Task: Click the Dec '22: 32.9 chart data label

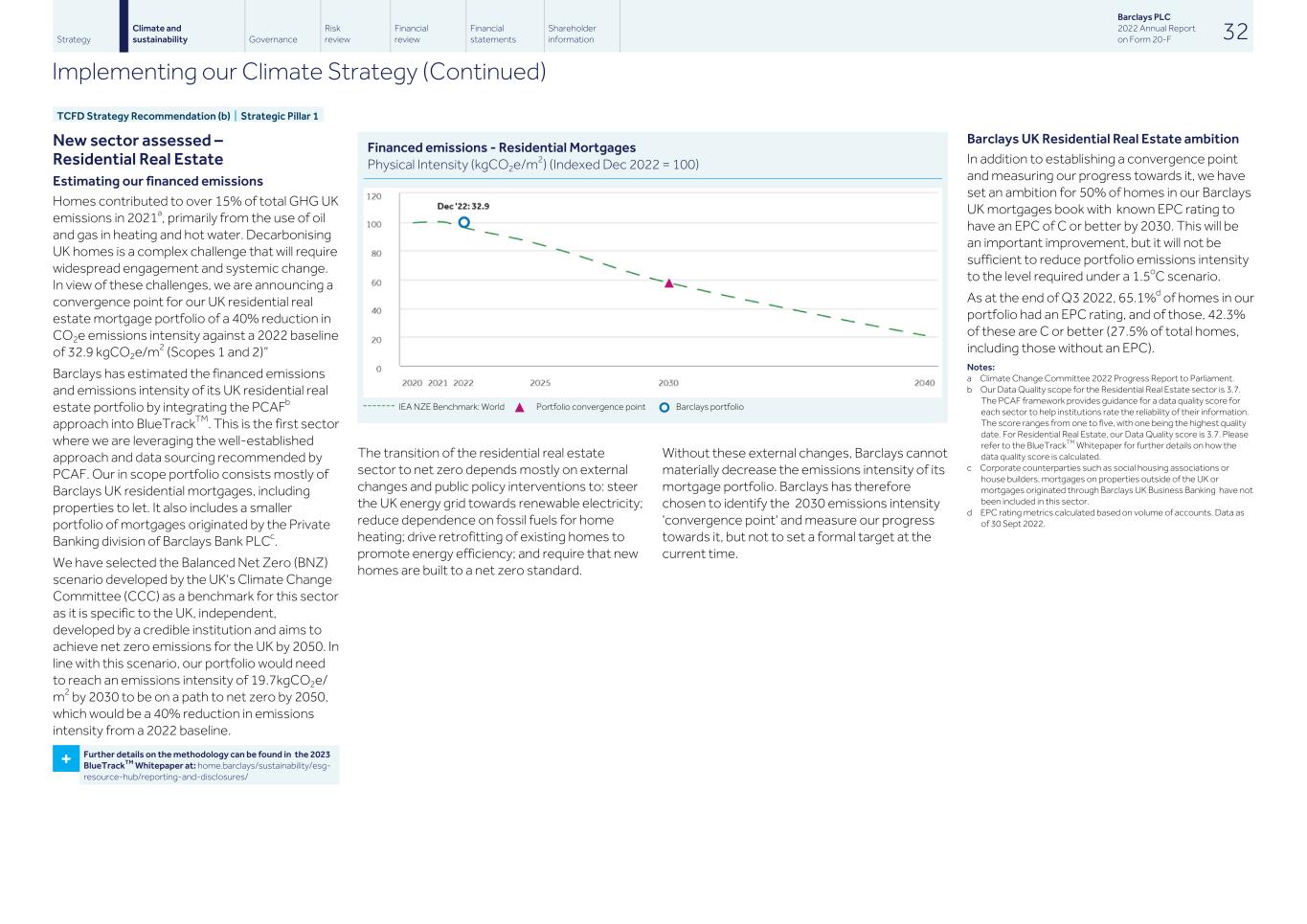Action: click(462, 206)
